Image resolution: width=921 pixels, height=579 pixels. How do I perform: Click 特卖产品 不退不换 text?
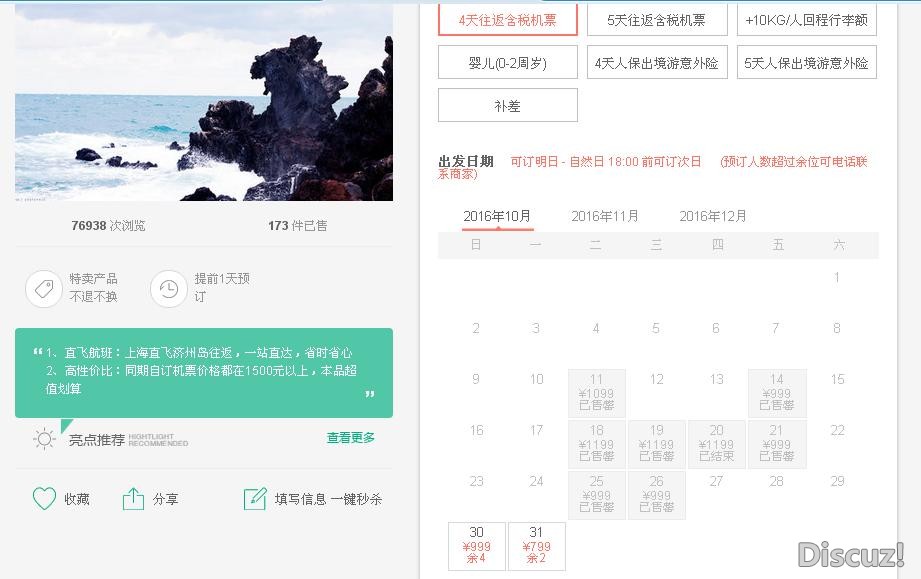93,287
